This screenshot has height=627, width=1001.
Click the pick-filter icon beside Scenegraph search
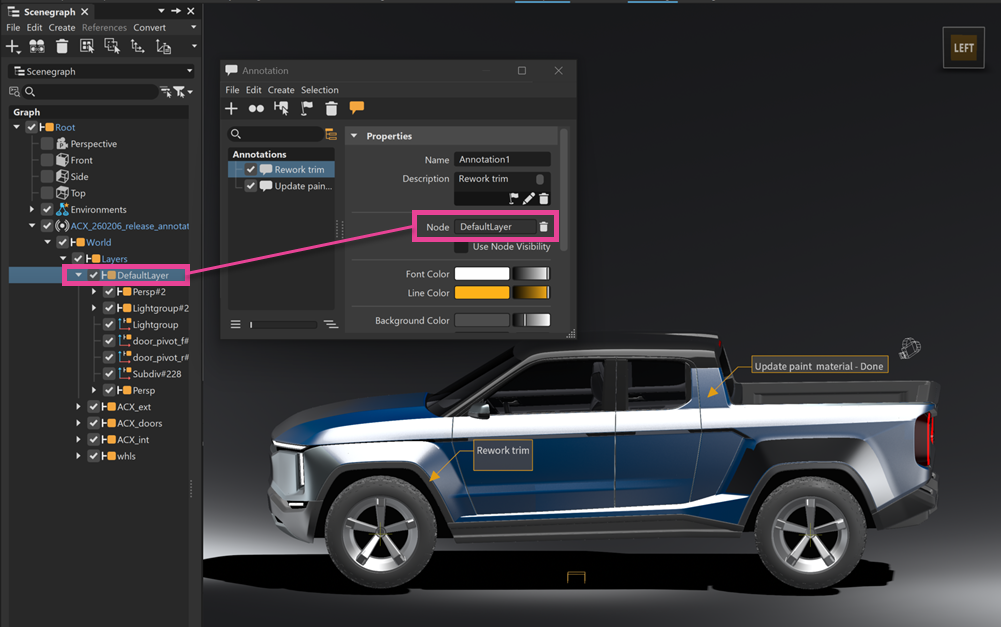(165, 92)
